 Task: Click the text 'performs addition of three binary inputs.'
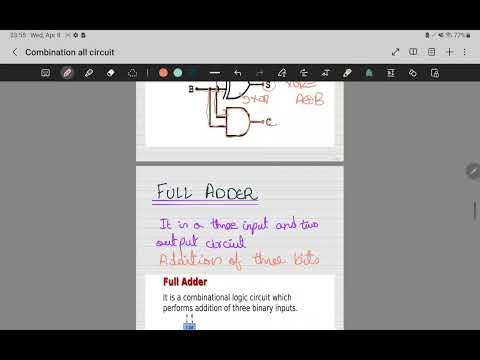click(x=230, y=308)
